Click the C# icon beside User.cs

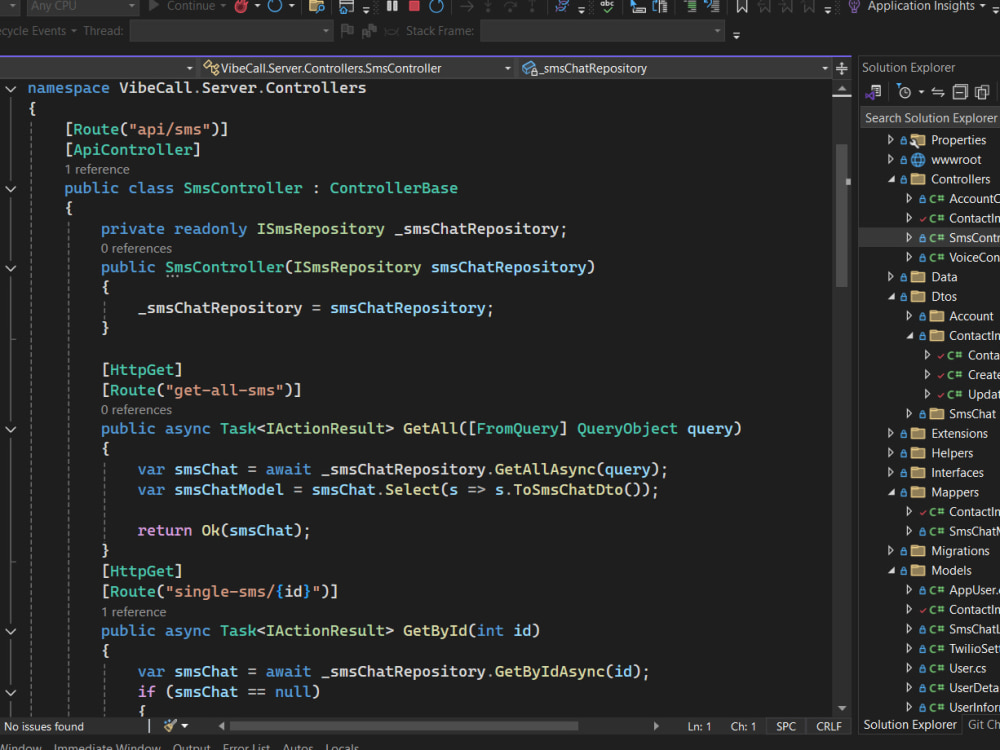pyautogui.click(x=936, y=668)
